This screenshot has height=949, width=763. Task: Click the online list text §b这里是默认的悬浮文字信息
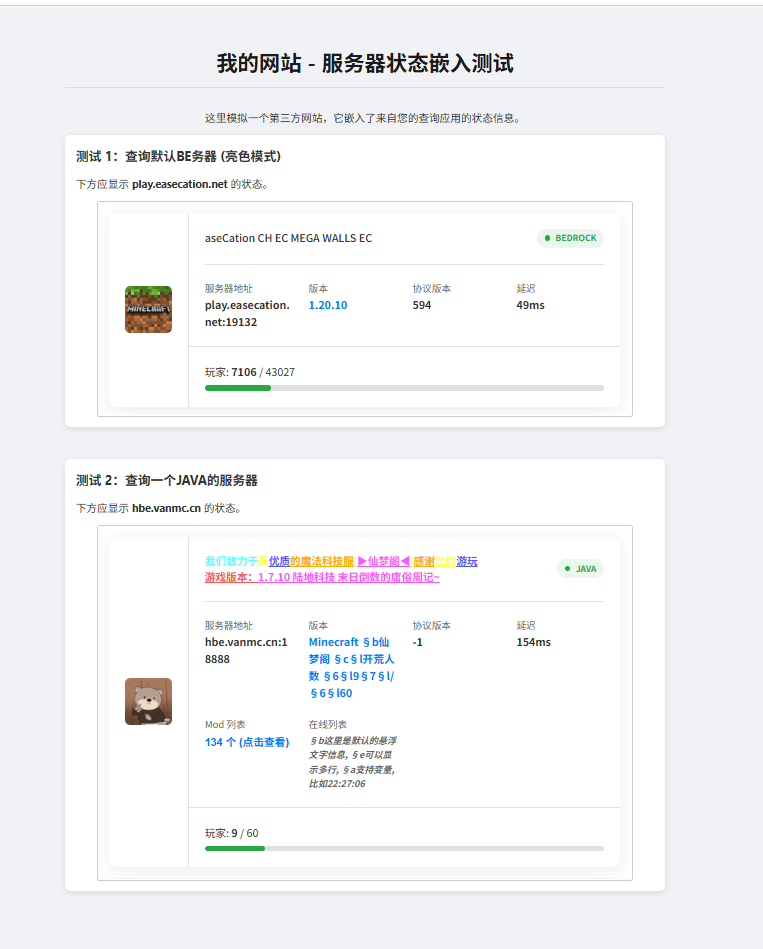coord(353,762)
